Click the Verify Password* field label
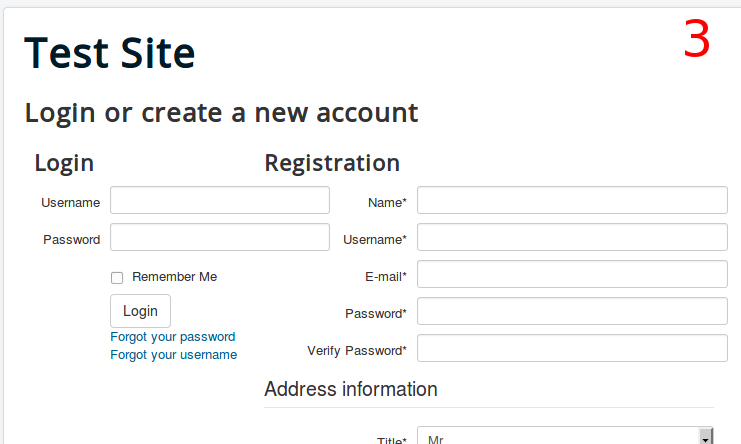Screen dimensions: 741x444 point(357,351)
